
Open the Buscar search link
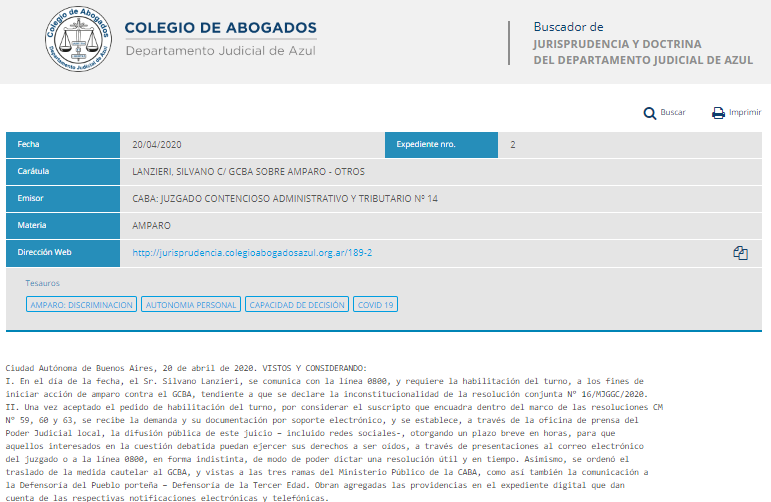(672, 113)
